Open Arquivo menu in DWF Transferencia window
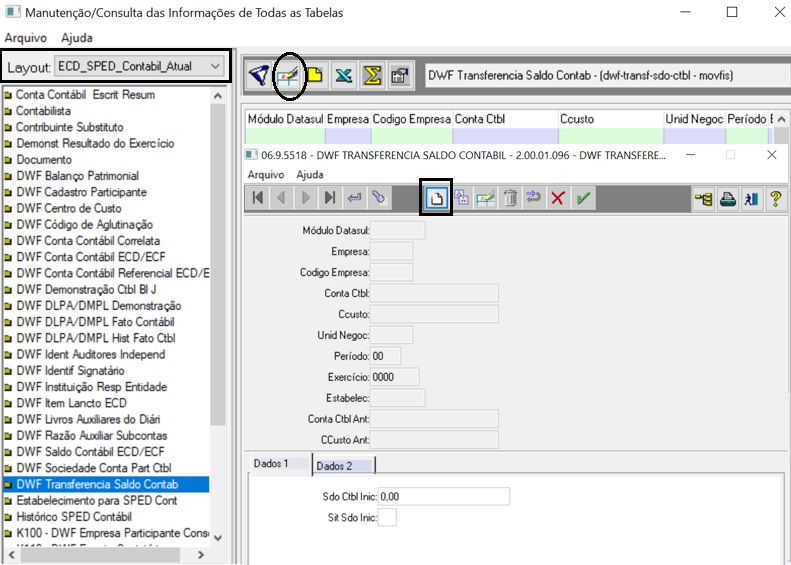The width and height of the screenshot is (791, 565). (266, 175)
